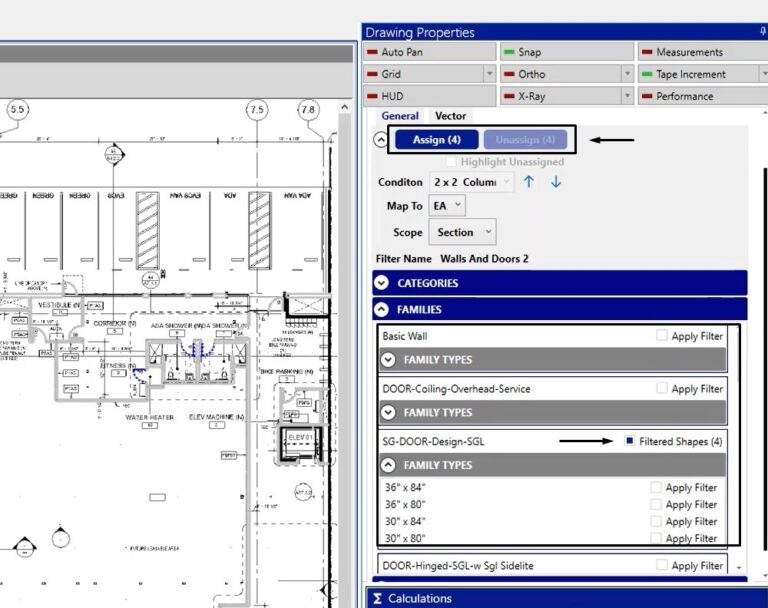This screenshot has height=608, width=768.
Task: Select the 30" x 80" family type row
Action: point(552,538)
